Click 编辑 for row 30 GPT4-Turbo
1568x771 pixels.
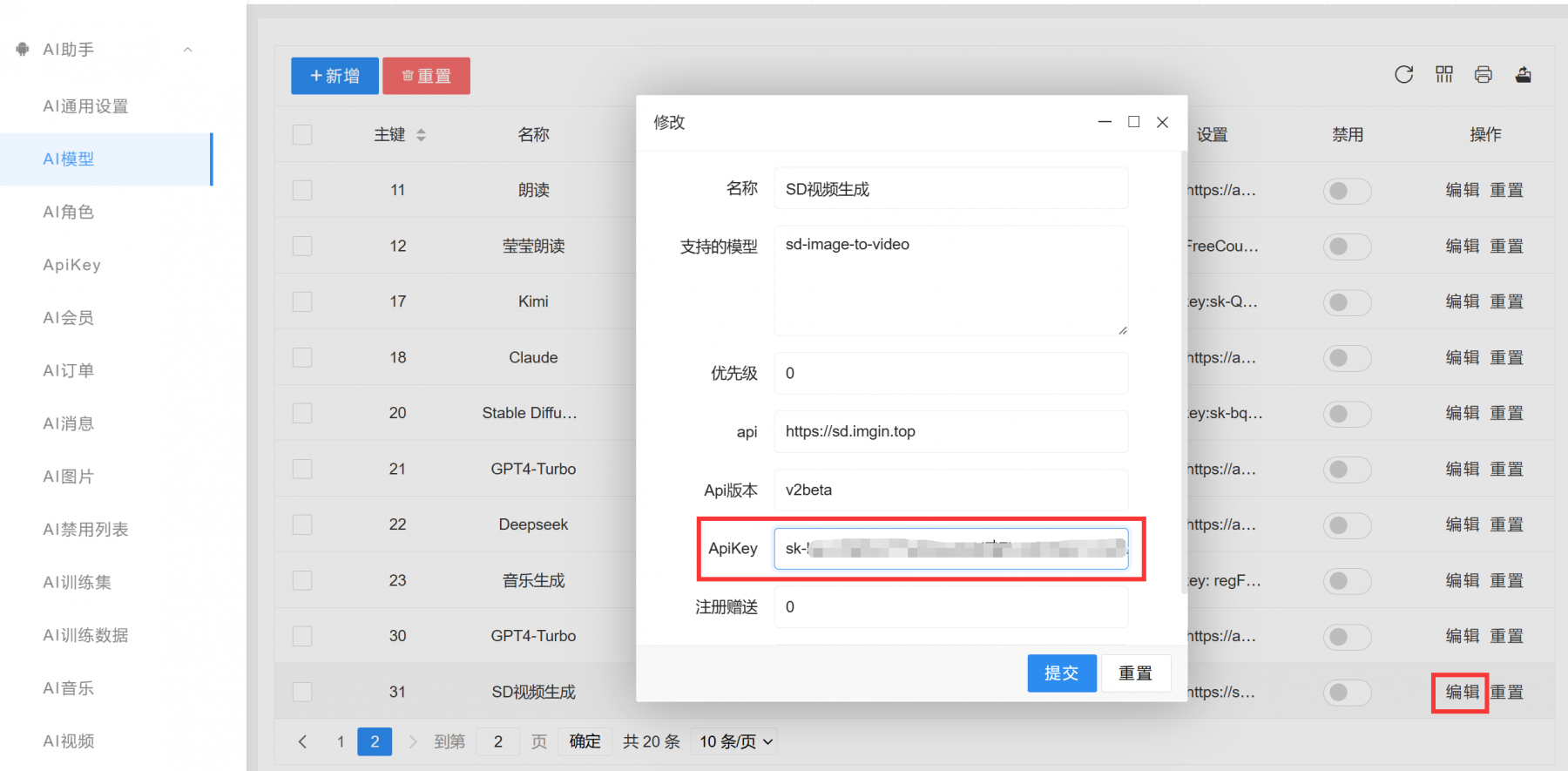(x=1462, y=636)
